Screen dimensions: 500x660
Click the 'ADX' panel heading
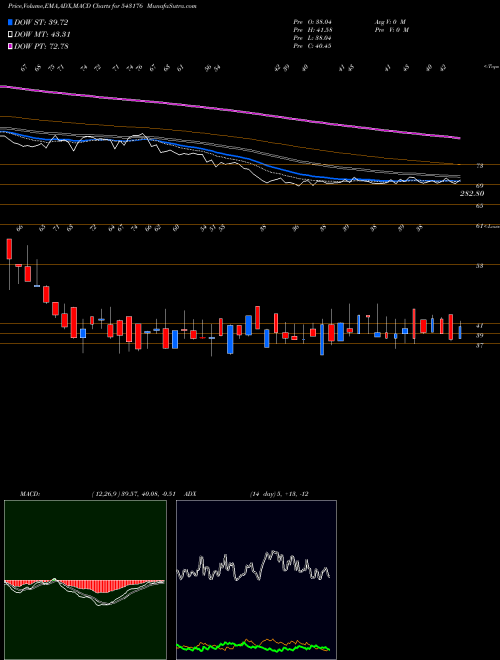[191, 494]
